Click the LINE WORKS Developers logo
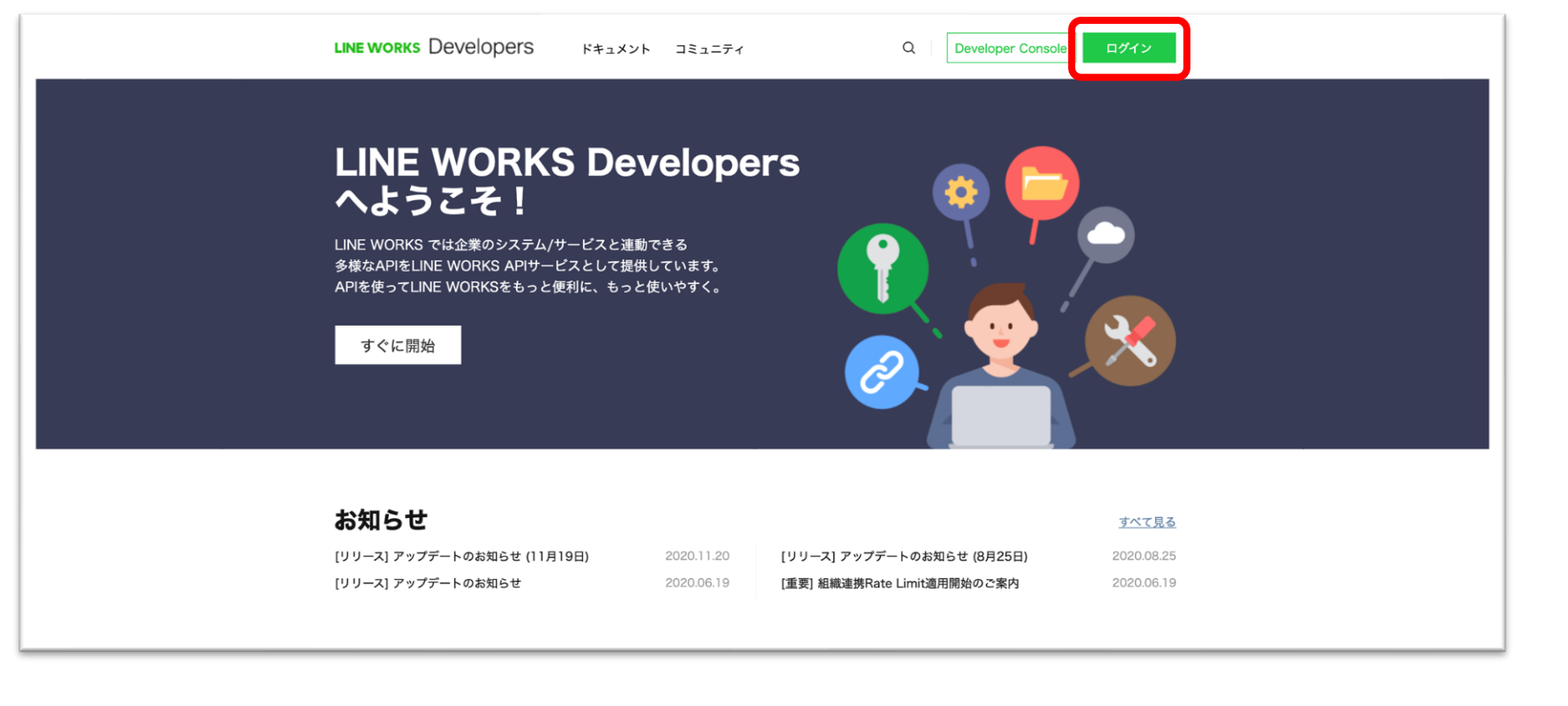 tap(434, 48)
